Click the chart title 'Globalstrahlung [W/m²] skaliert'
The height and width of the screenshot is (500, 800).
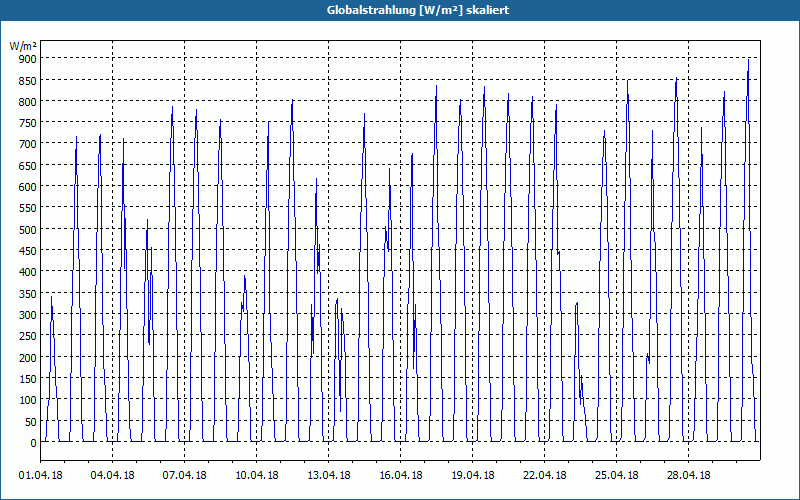click(418, 10)
